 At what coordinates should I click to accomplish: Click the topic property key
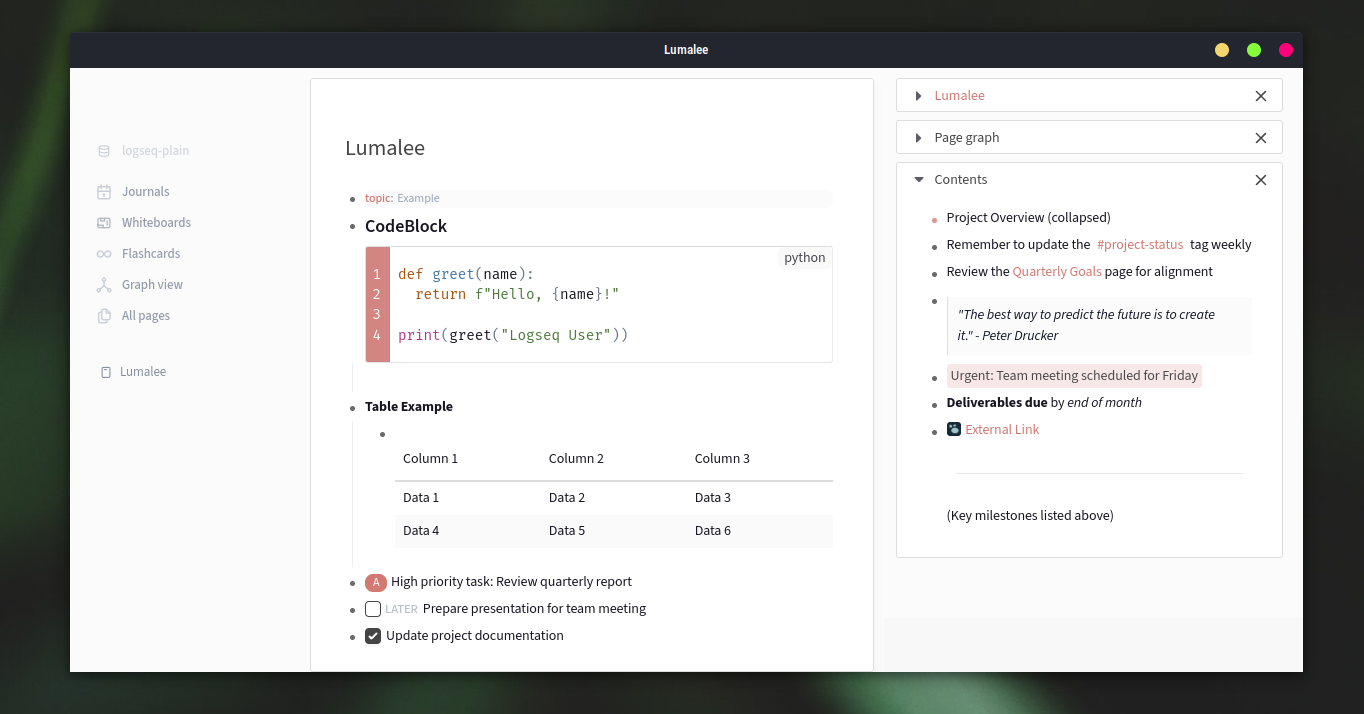pyautogui.click(x=378, y=199)
